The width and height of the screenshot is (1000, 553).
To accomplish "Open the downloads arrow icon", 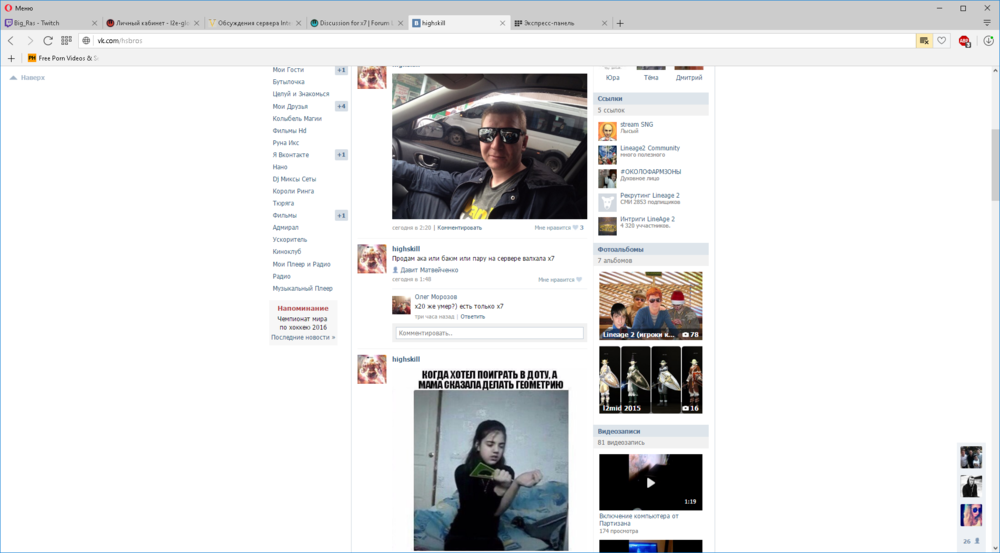I will (988, 41).
